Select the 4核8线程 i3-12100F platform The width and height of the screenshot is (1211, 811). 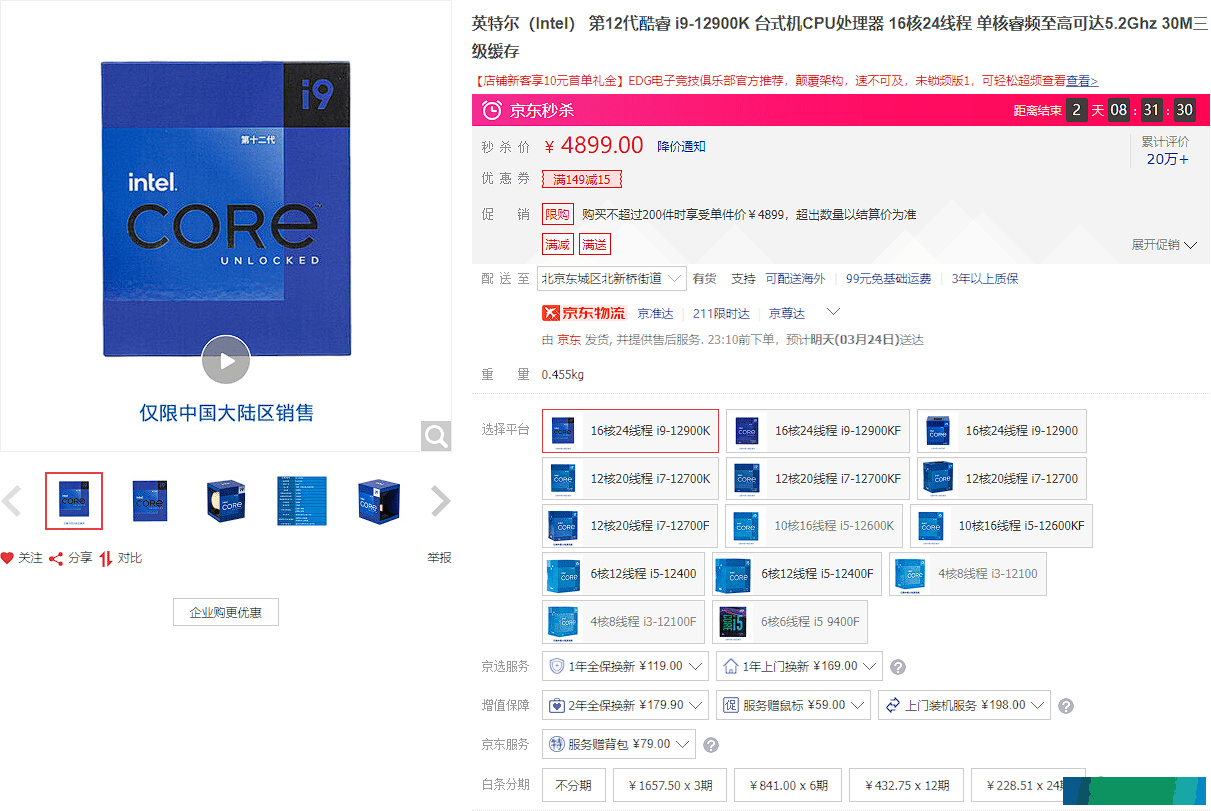624,622
